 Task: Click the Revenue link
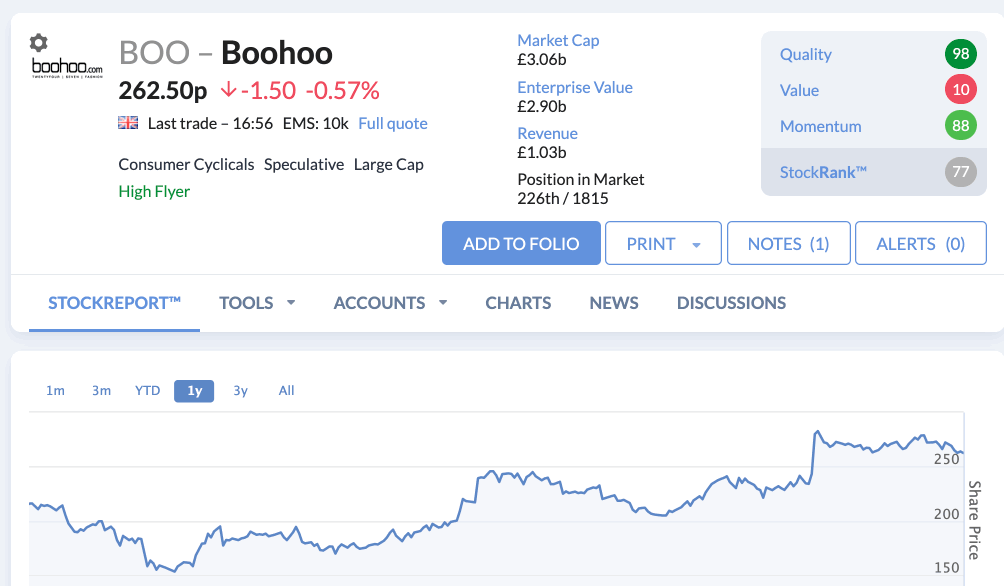[547, 133]
